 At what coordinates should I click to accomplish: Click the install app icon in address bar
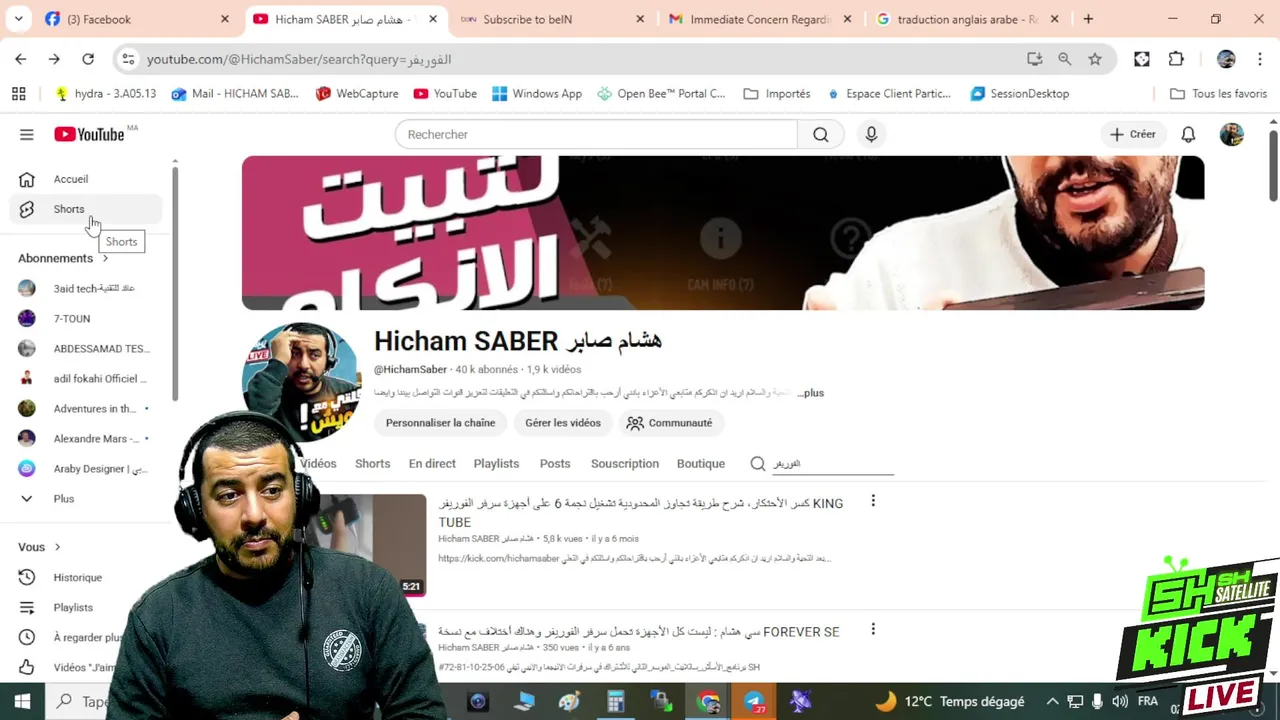(x=1035, y=59)
